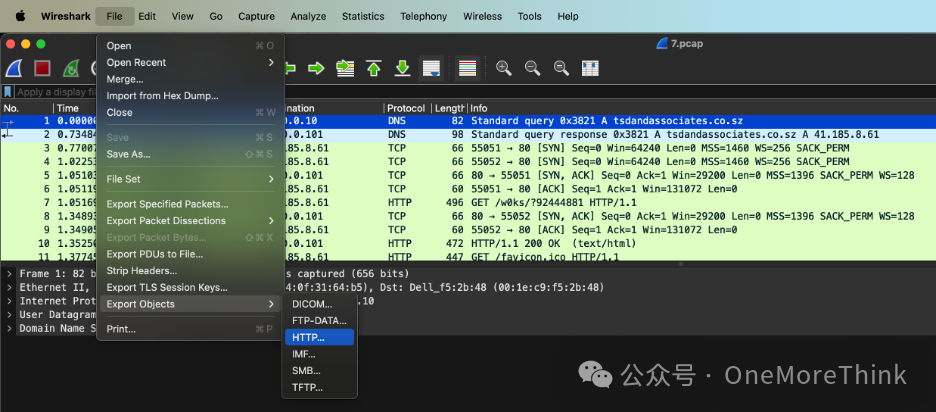Expand the Frame 1 details row
936x412 pixels.
(x=10, y=274)
